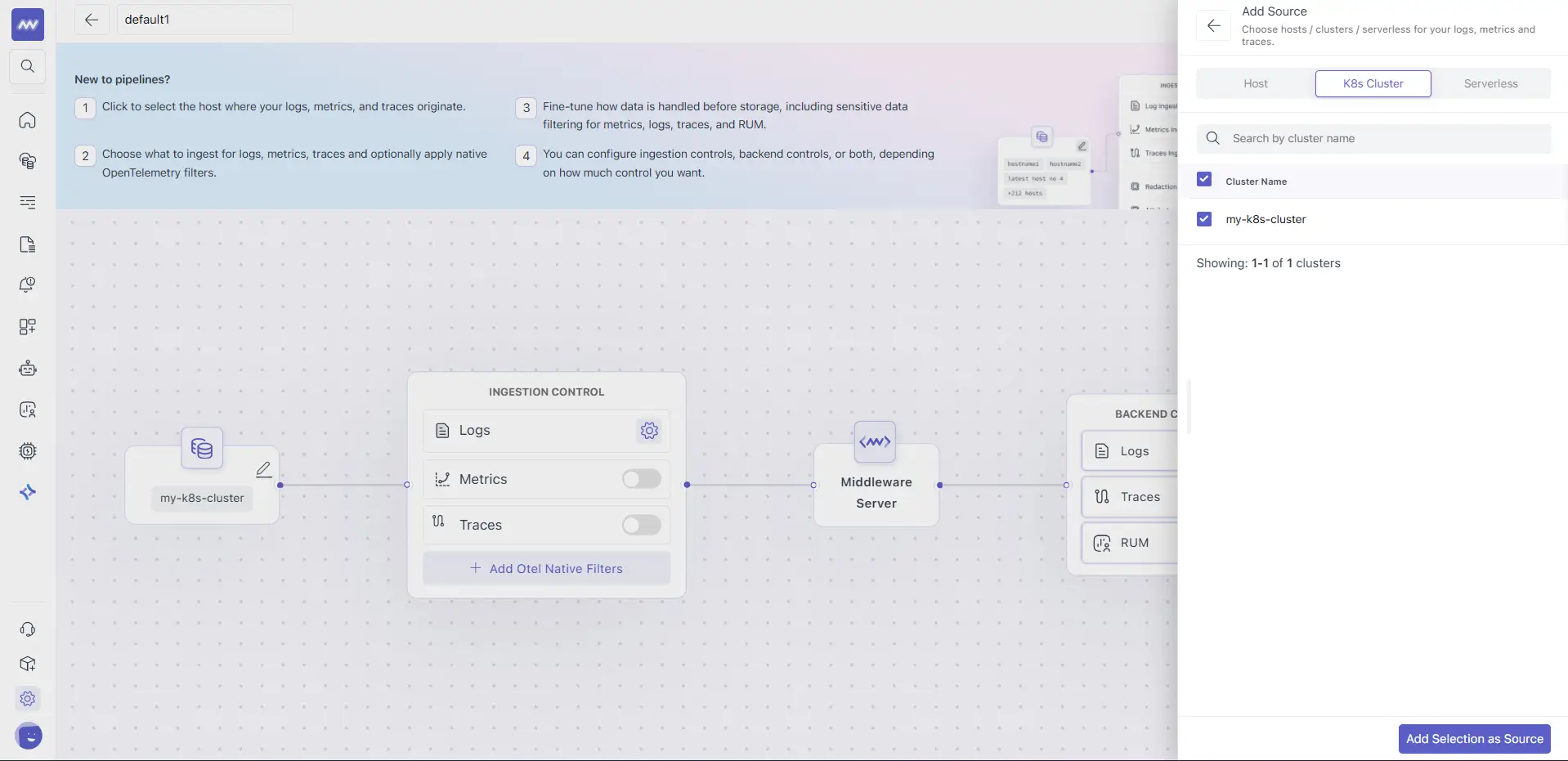Switch to the Host tab
The width and height of the screenshot is (1568, 761).
tap(1256, 83)
